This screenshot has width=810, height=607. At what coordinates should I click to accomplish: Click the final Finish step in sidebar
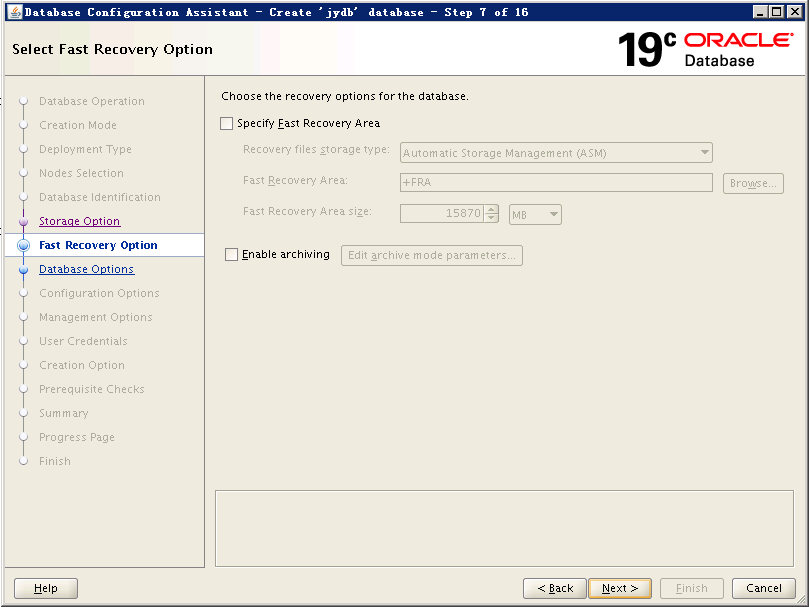point(55,461)
